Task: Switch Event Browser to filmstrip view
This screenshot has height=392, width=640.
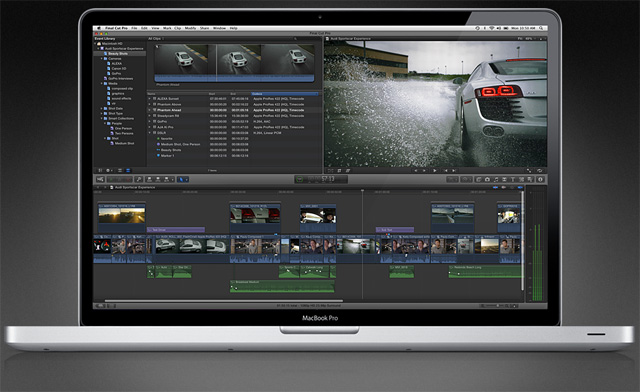Action: [120, 170]
